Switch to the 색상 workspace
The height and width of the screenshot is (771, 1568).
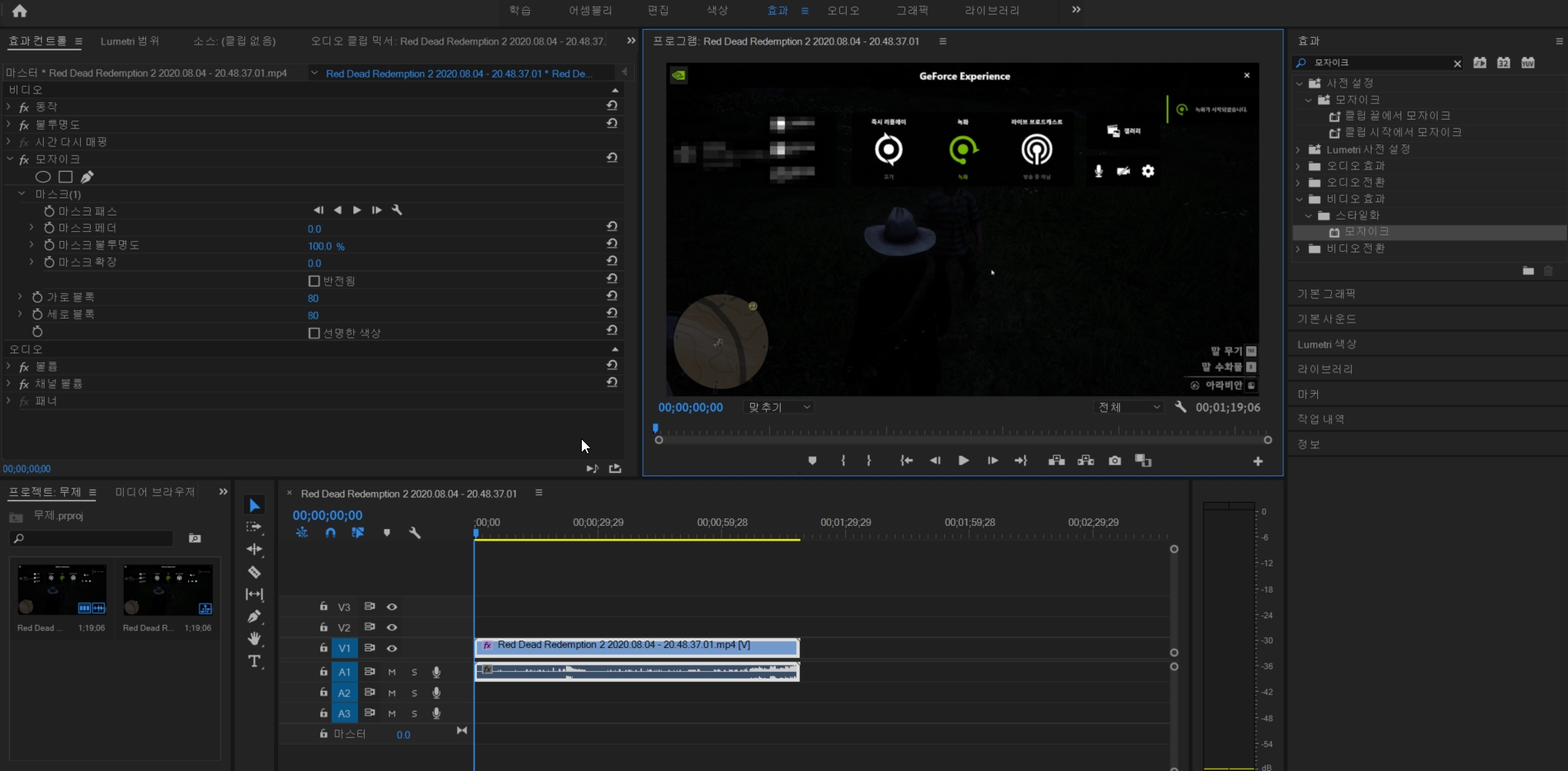click(717, 11)
